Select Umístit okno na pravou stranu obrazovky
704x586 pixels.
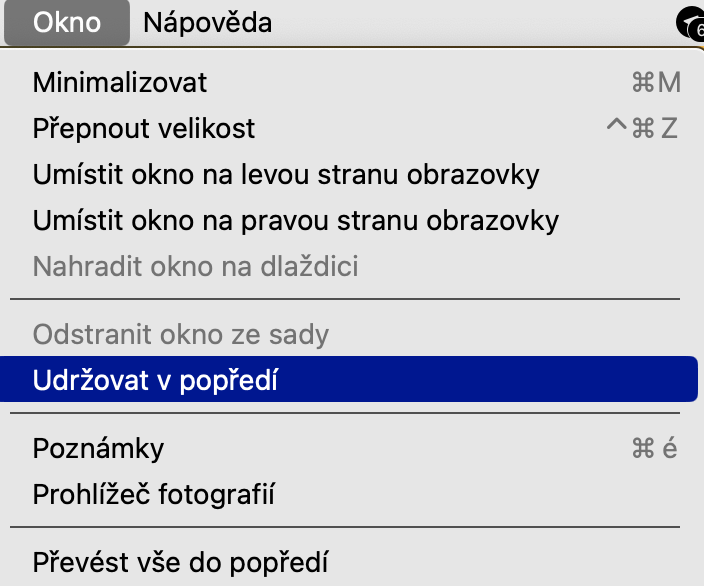[x=296, y=220]
